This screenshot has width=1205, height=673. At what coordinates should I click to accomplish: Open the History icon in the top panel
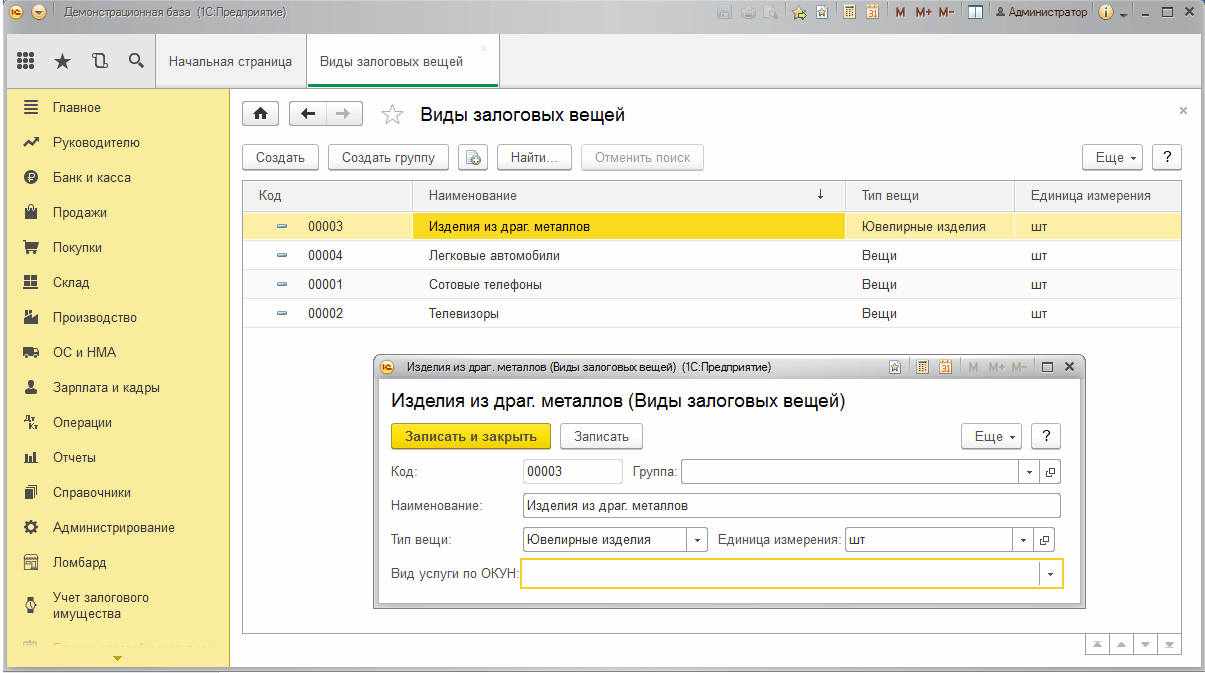99,61
